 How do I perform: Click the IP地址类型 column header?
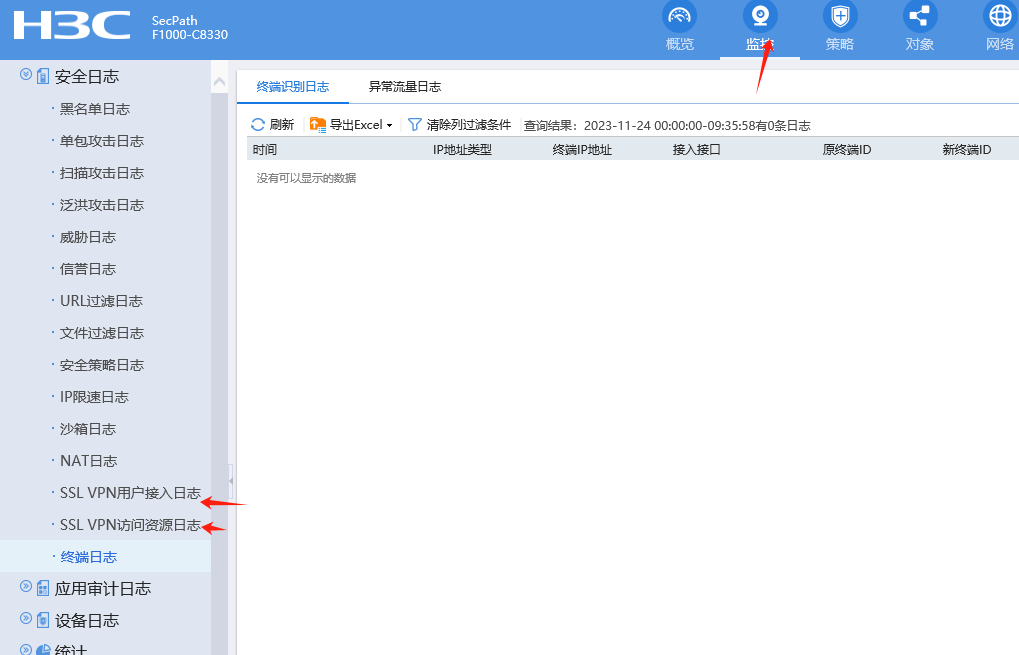(x=462, y=149)
